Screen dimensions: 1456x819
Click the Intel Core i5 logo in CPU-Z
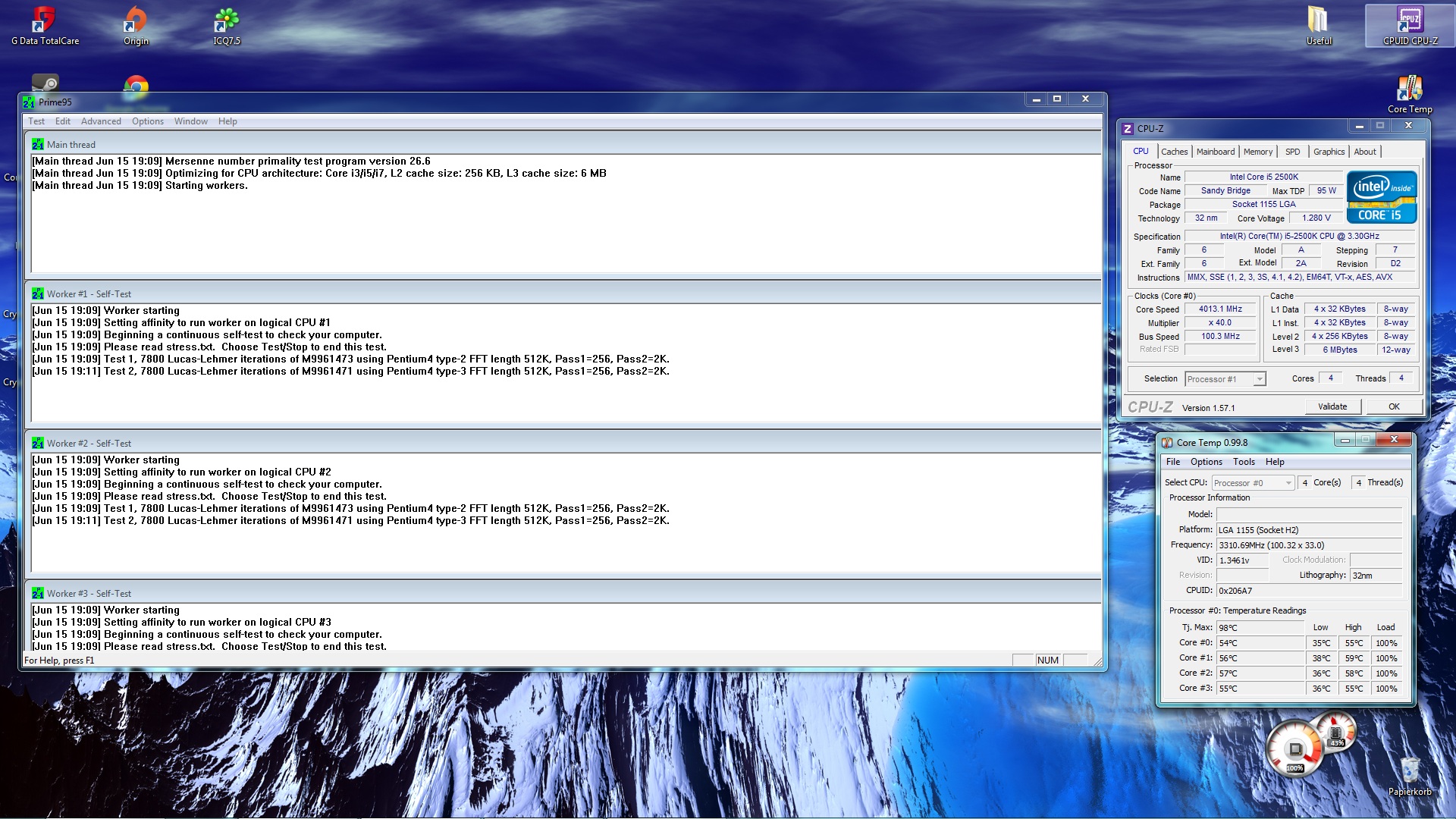point(1382,197)
